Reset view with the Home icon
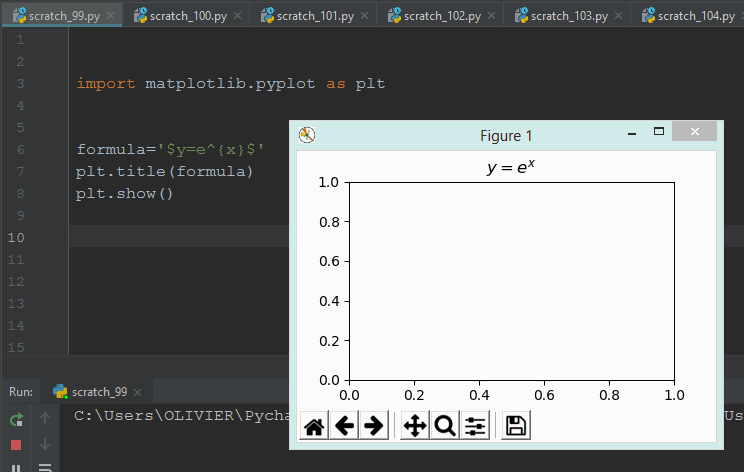 pyautogui.click(x=314, y=426)
